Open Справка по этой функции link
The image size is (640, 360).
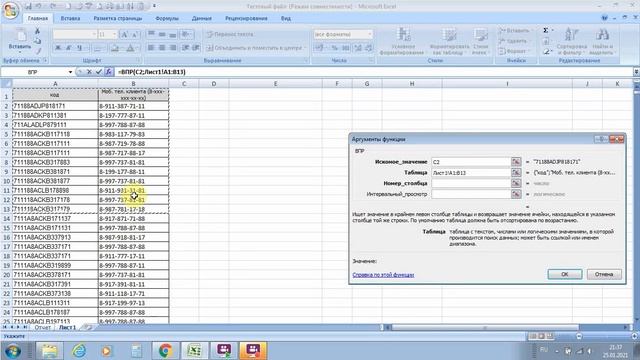[383, 275]
